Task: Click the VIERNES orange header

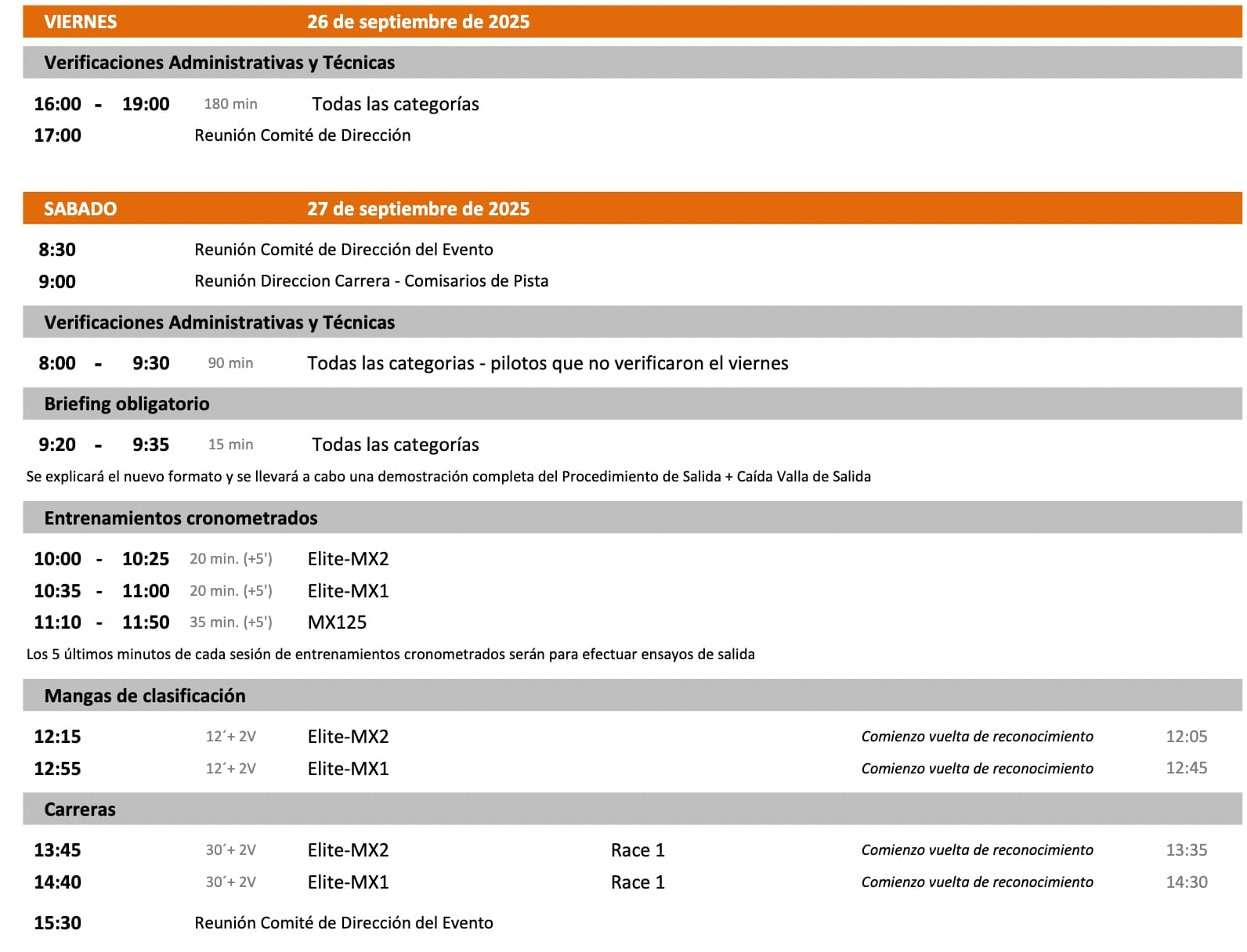Action: (80, 22)
